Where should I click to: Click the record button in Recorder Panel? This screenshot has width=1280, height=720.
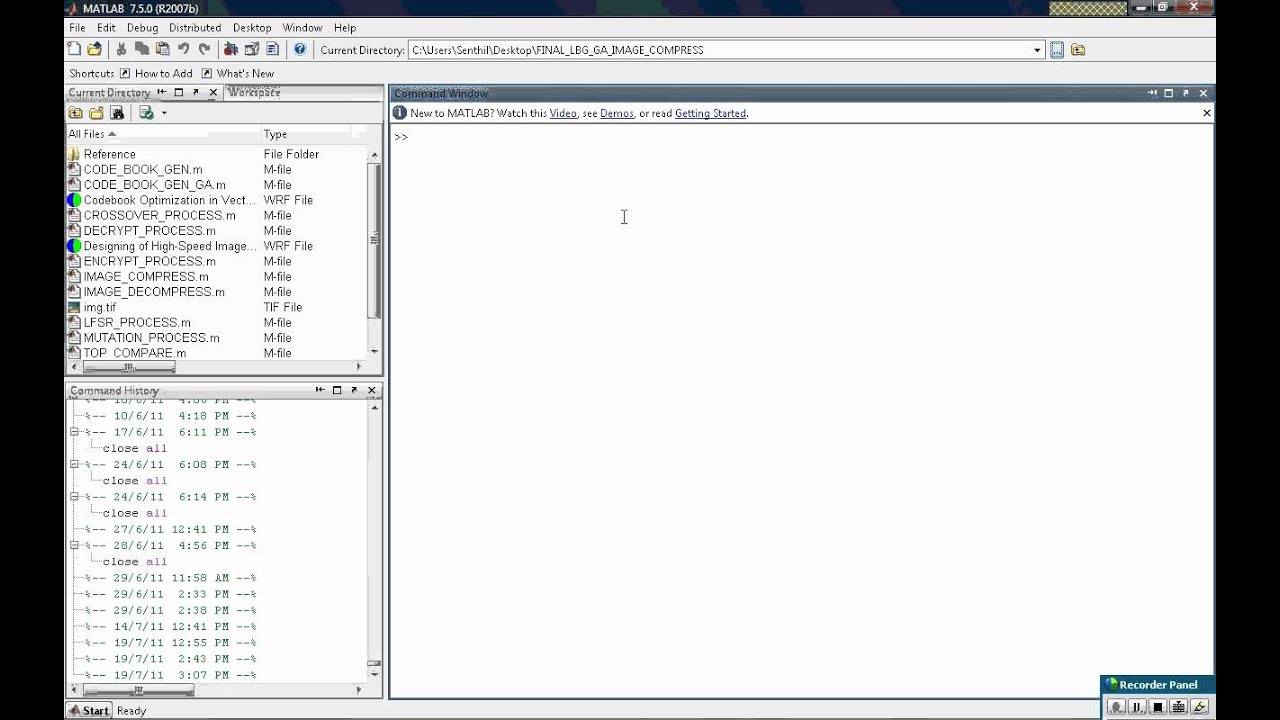1116,707
